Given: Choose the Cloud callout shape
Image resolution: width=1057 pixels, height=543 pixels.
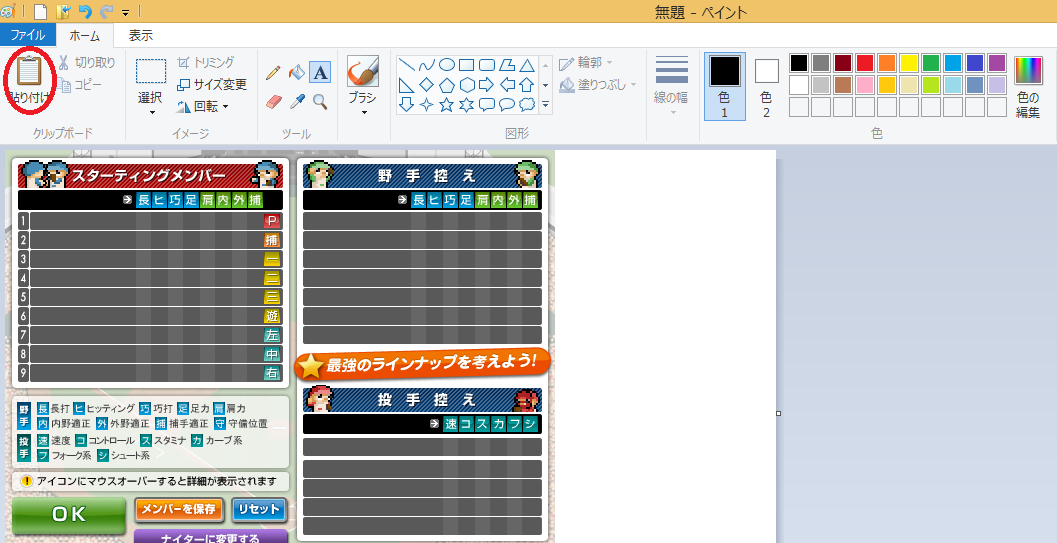Looking at the screenshot, I should [527, 104].
